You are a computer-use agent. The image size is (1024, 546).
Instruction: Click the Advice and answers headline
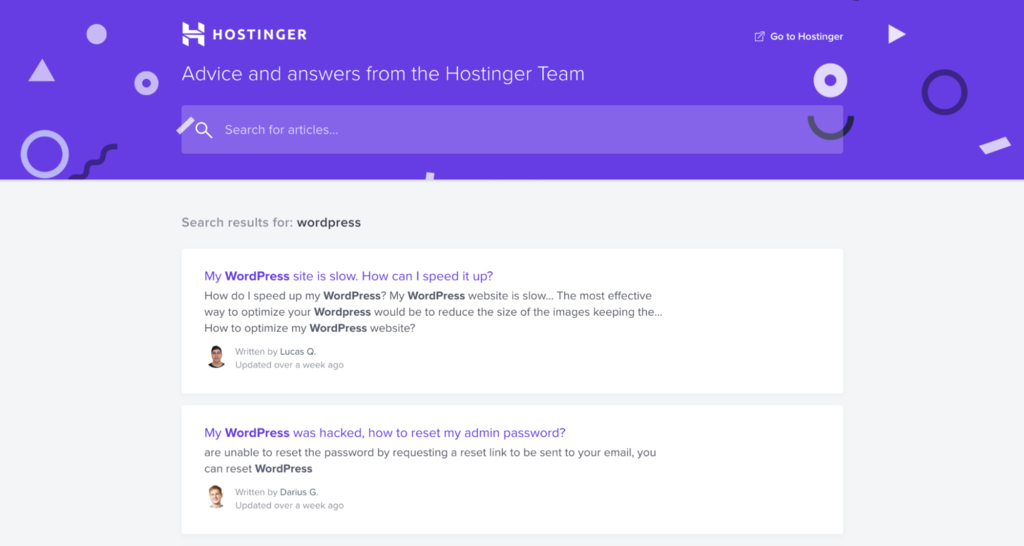pos(383,74)
